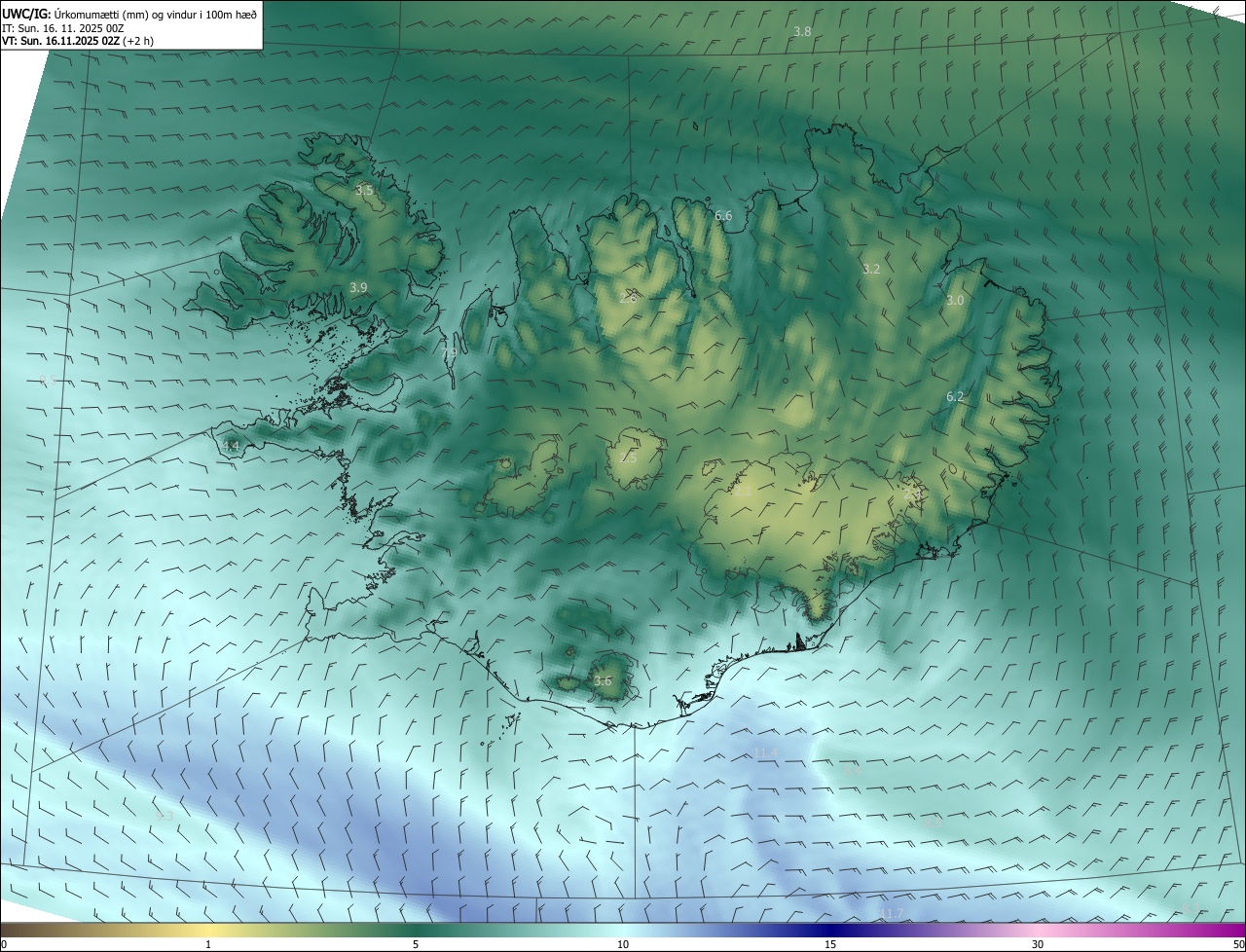
Task: Click the 'VT: Sun. 16.11.2025 02Z (+2 h)' line
Action: 78,41
